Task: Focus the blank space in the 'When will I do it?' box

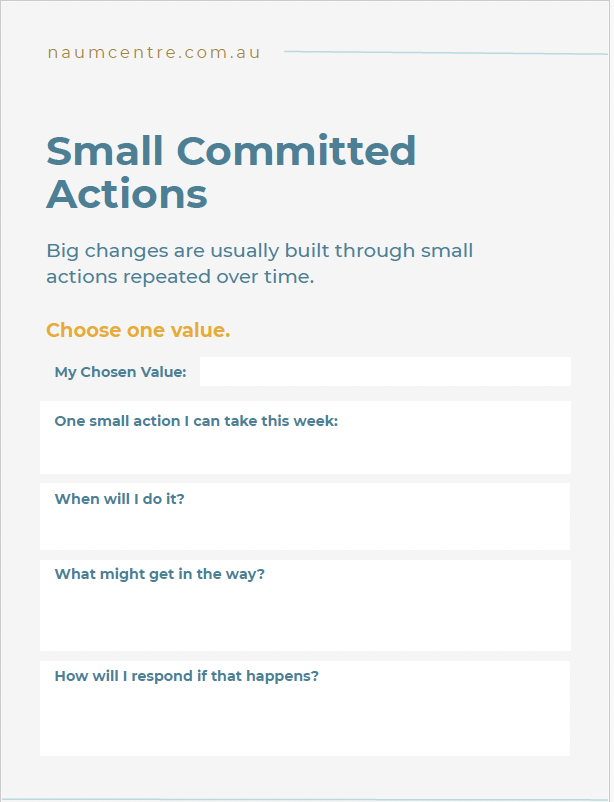Action: click(305, 529)
